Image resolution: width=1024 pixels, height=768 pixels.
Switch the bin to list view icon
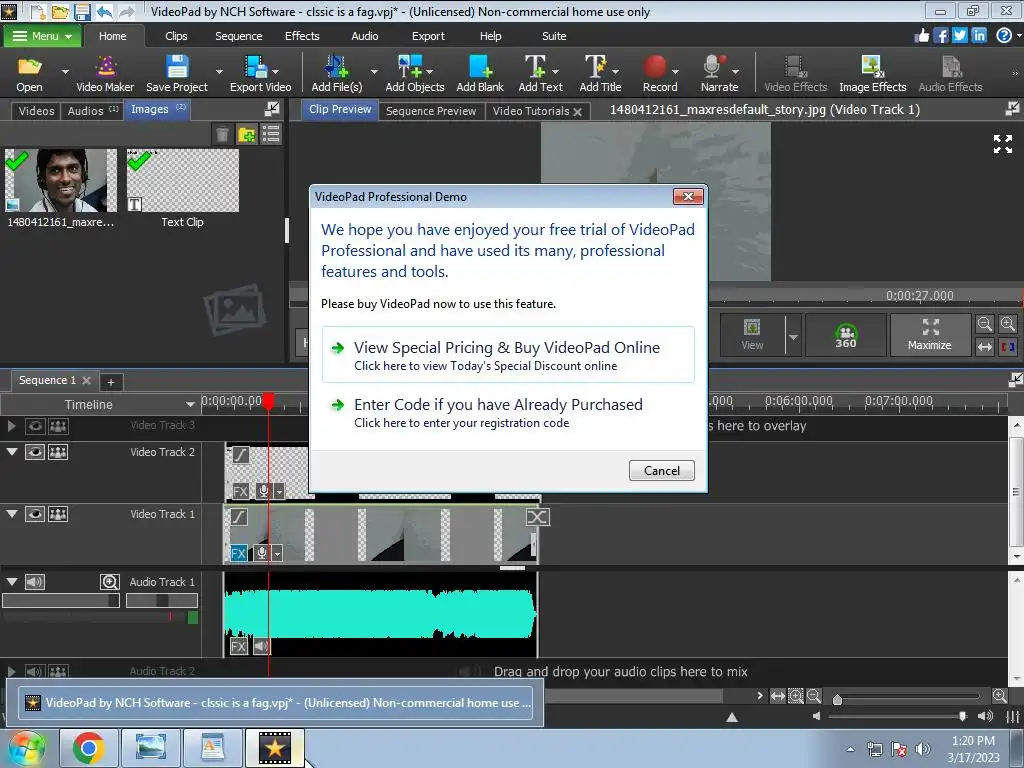(270, 135)
